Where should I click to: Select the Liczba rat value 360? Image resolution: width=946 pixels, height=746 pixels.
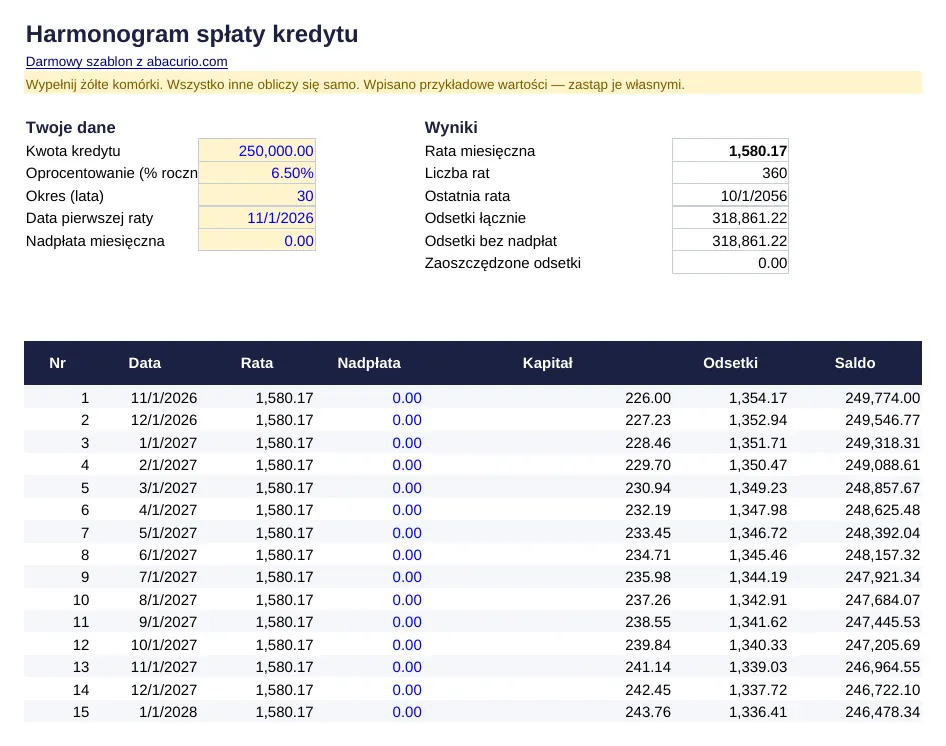pyautogui.click(x=730, y=173)
